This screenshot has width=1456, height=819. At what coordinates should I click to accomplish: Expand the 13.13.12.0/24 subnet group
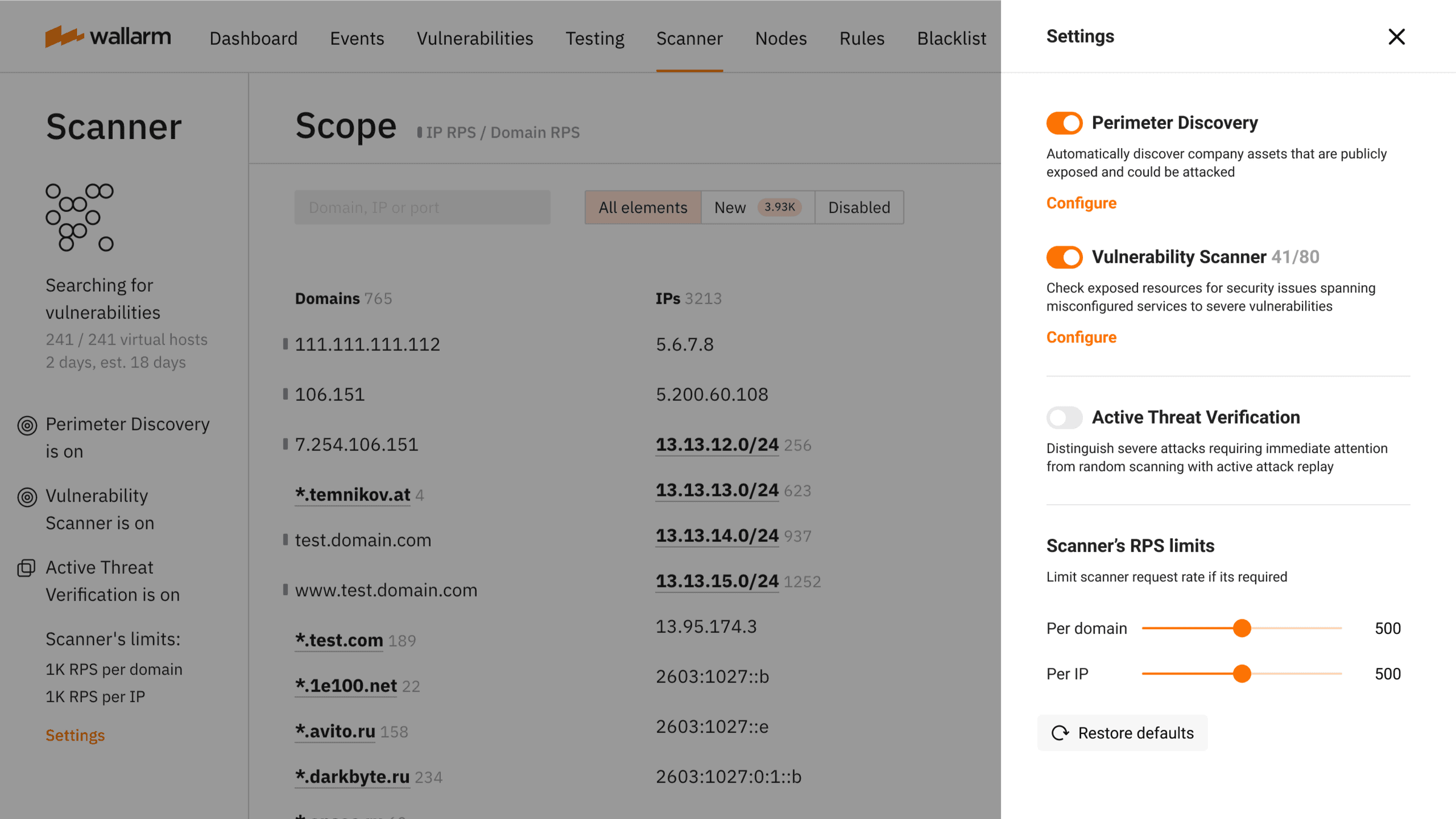[x=716, y=445]
